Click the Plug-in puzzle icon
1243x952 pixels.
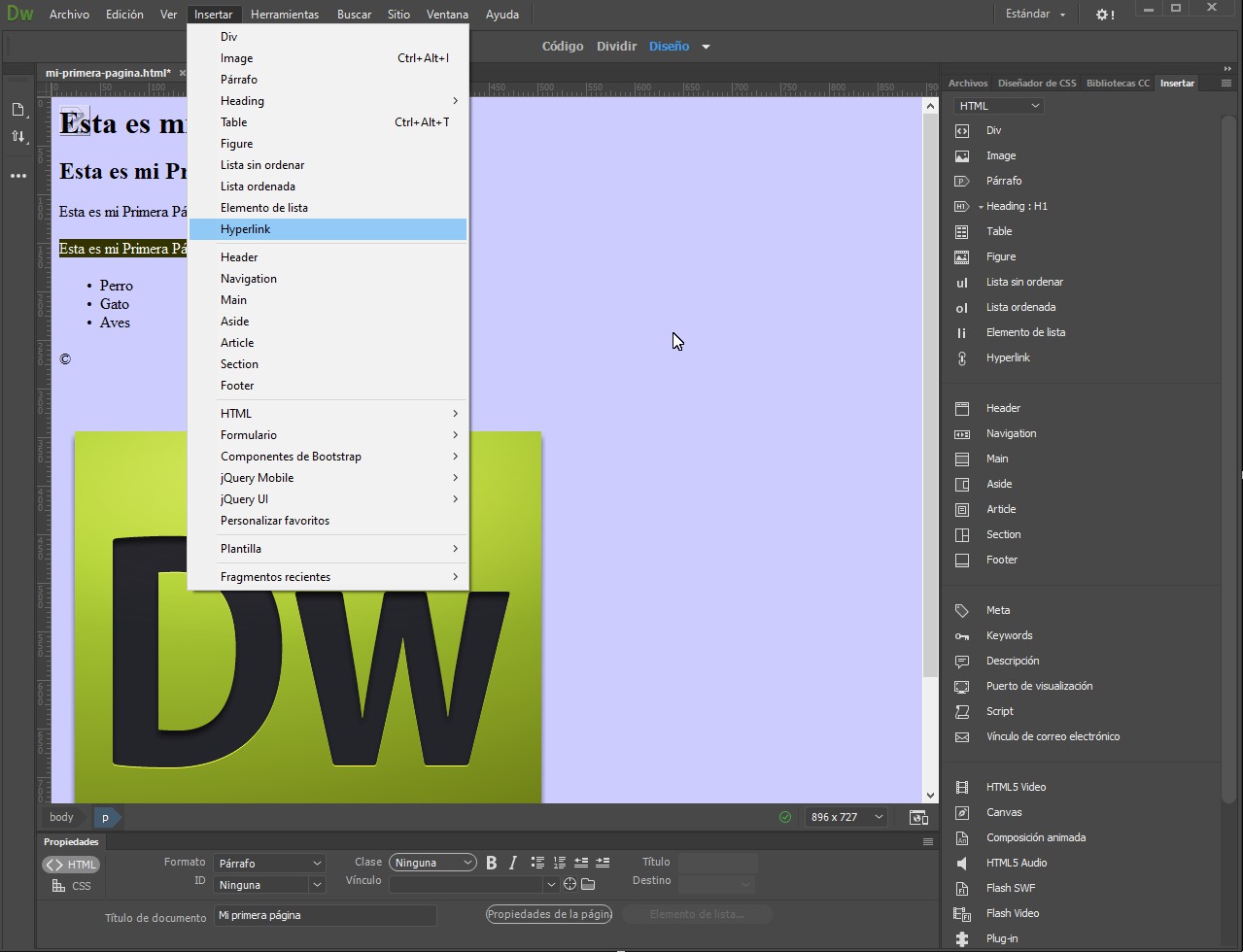pos(962,938)
